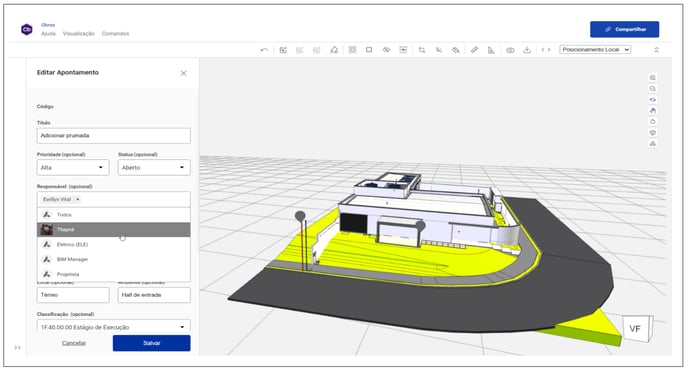Select the blue rectangle selection tool
Viewport: 688px width, 373px height.
point(369,50)
